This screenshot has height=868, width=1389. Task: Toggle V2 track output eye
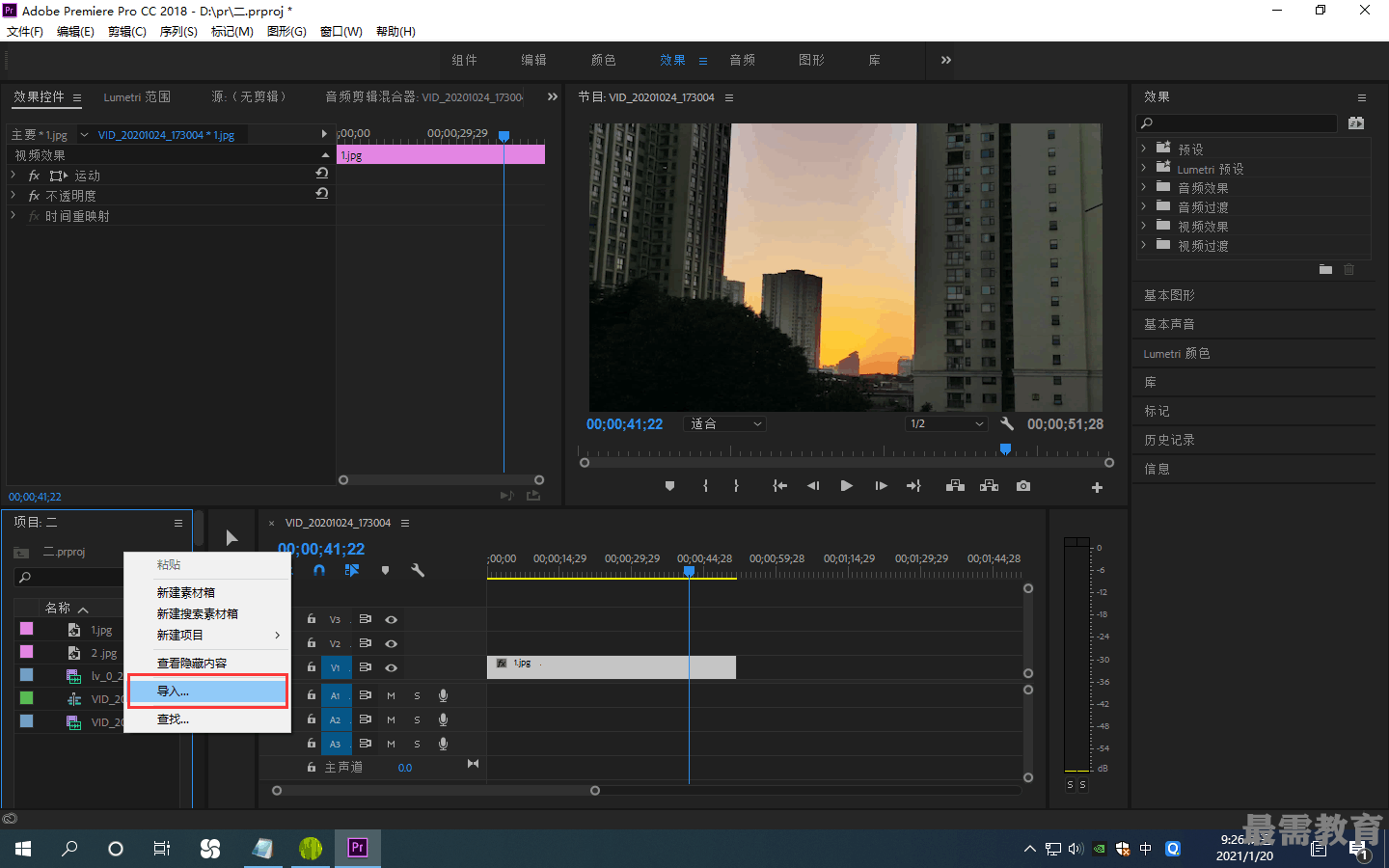point(392,643)
